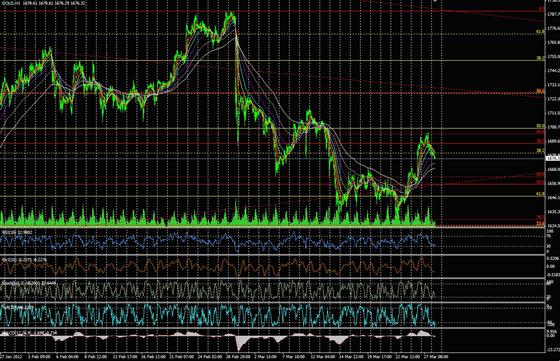Click the '6 Feb 04:00' time label
The image size is (560, 361).
click(x=67, y=356)
